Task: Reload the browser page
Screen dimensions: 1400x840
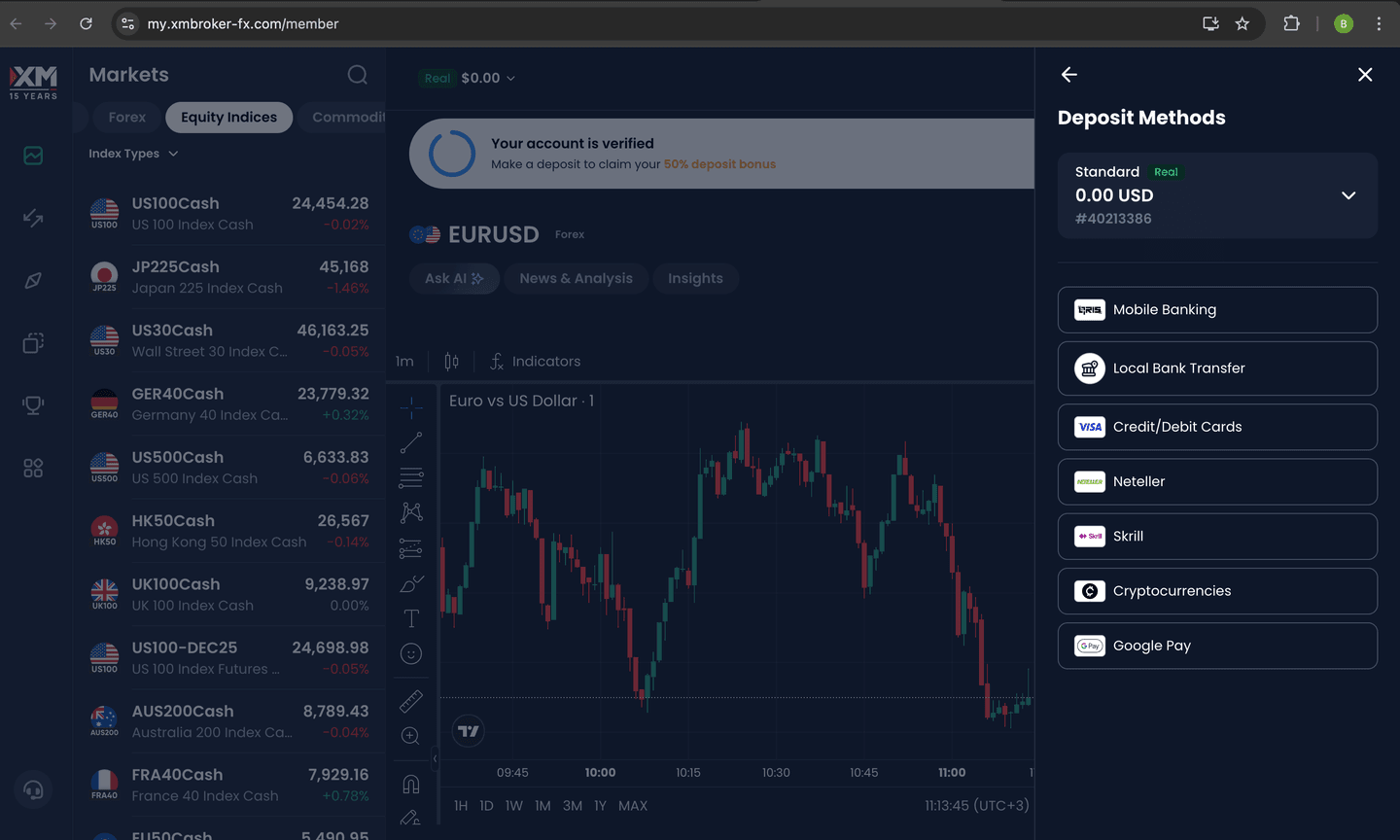Action: [86, 23]
